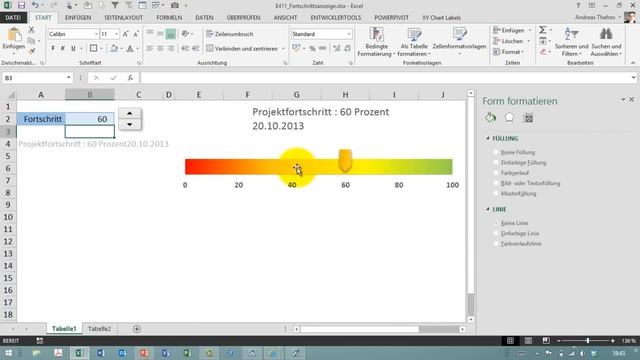Click the camera icon in the quick access toolbar

coord(175,5)
